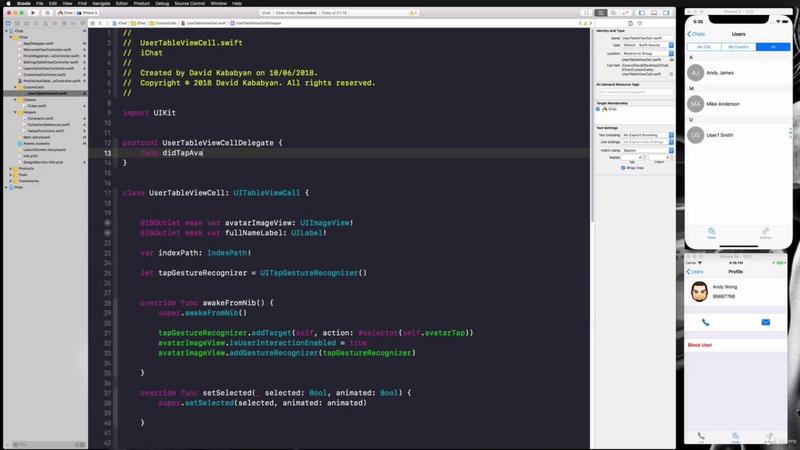Open the File menu

(39, 3)
